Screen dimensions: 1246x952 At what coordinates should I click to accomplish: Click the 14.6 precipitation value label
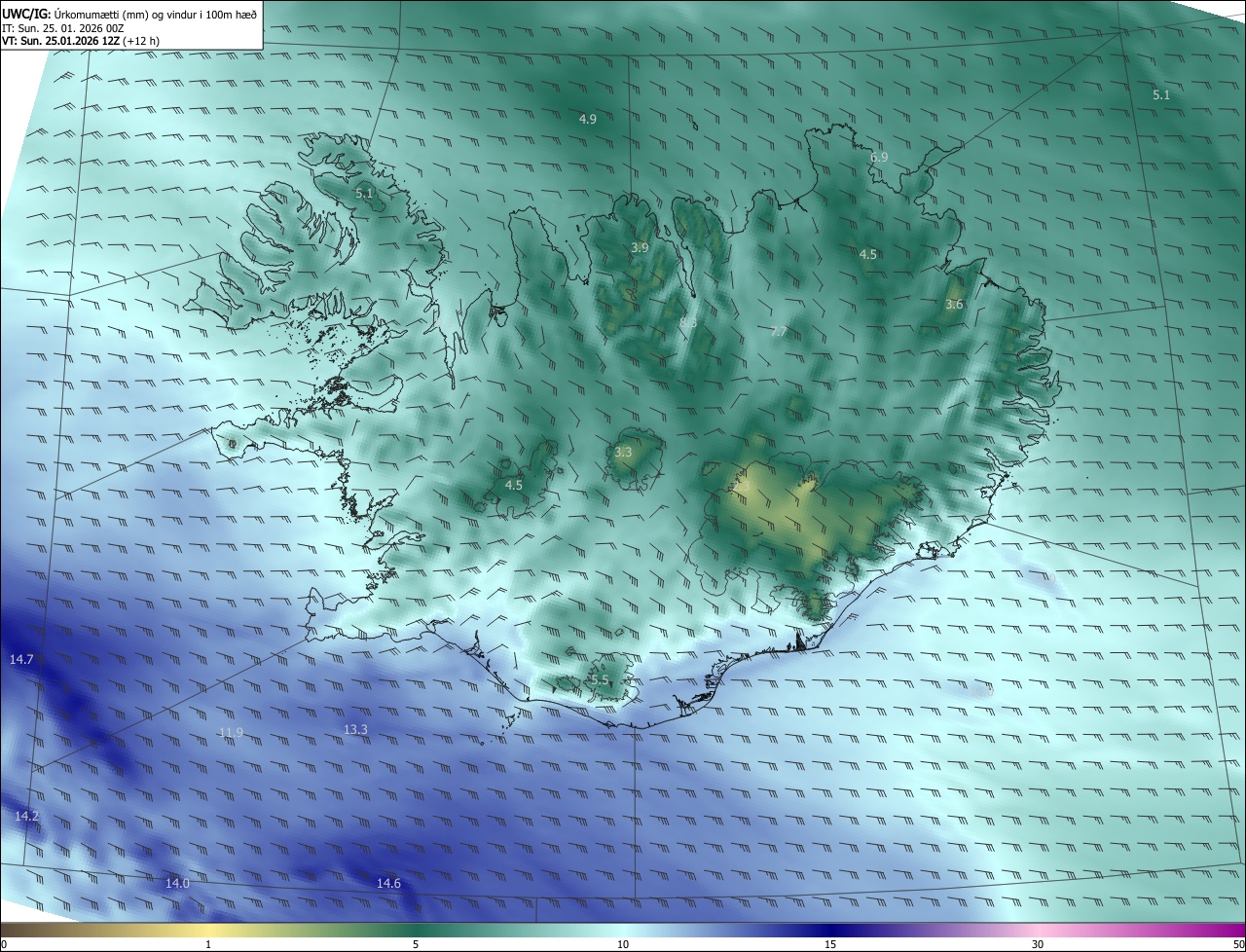coord(388,884)
